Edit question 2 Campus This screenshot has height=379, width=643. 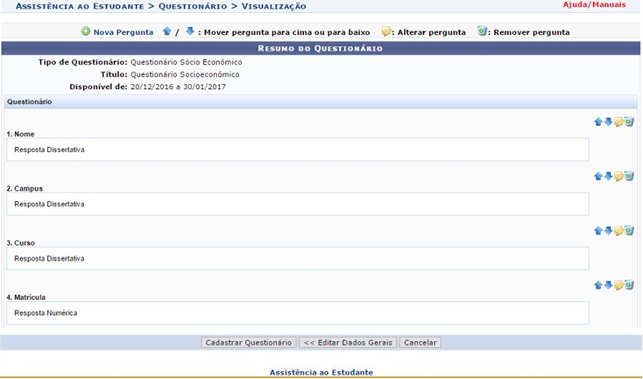tap(618, 176)
